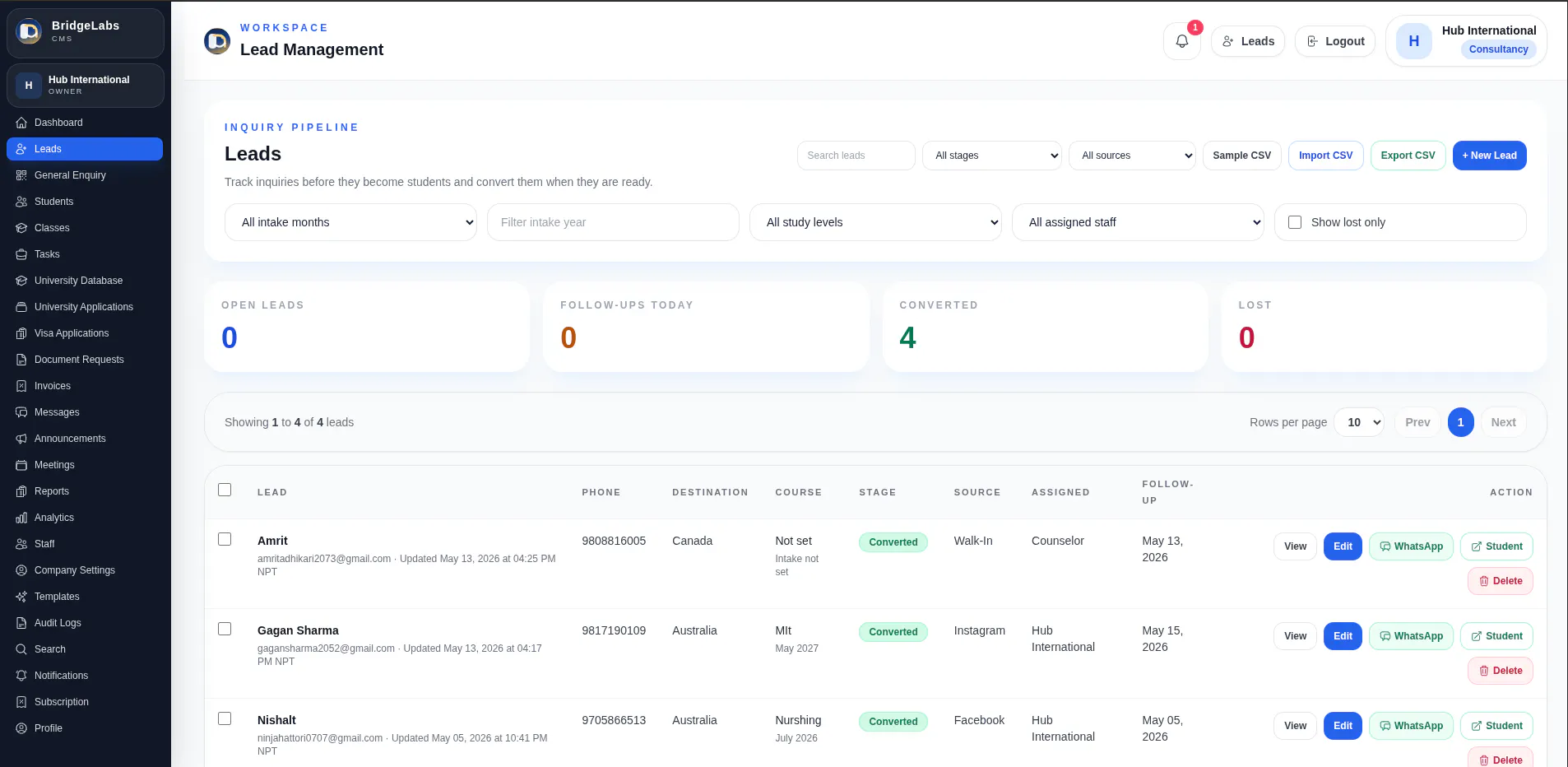Click the Classes graduation cap icon

21,228
